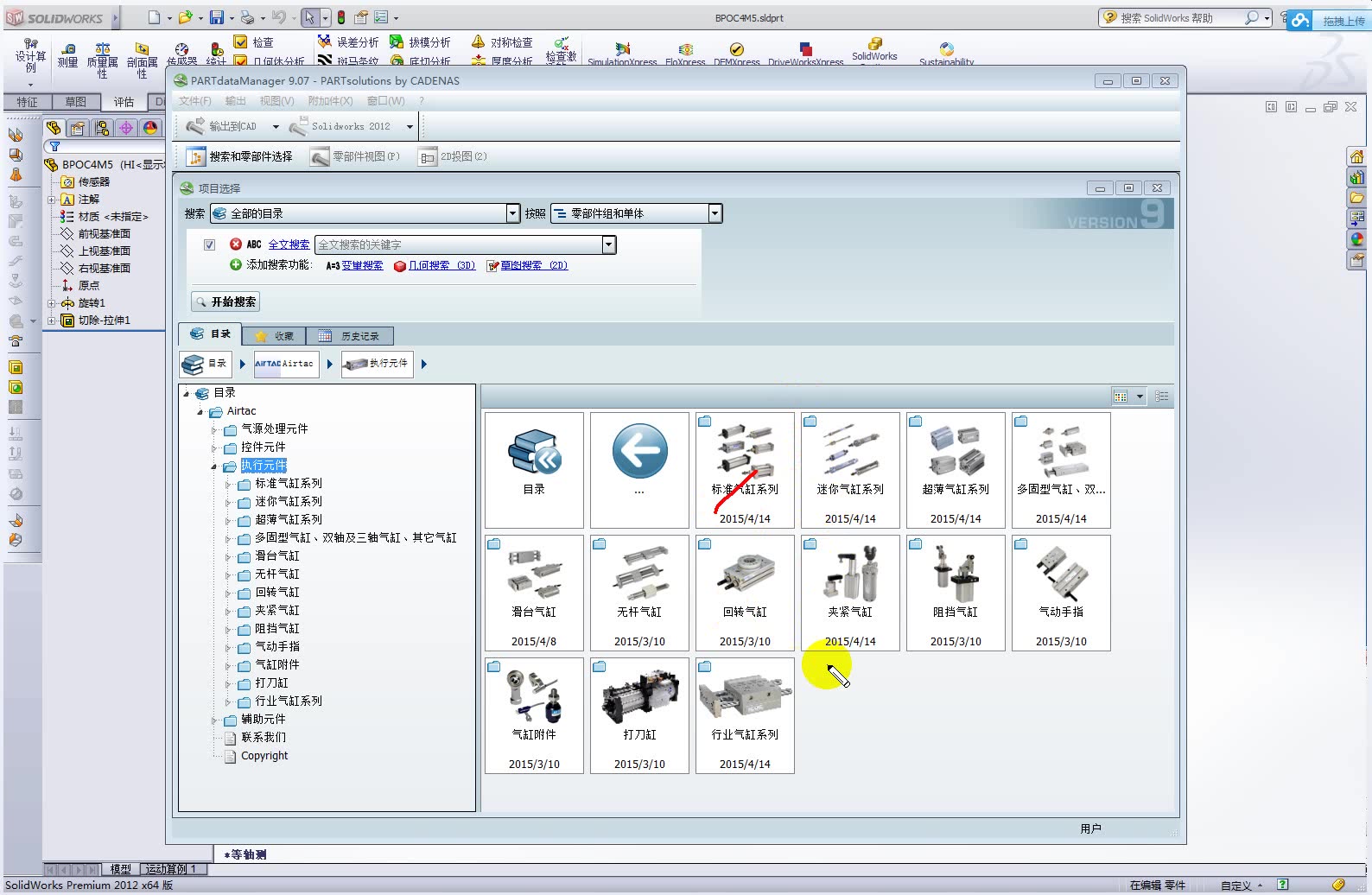Open the 回转气缸 thumbnail
This screenshot has height=895, width=1372.
[745, 593]
